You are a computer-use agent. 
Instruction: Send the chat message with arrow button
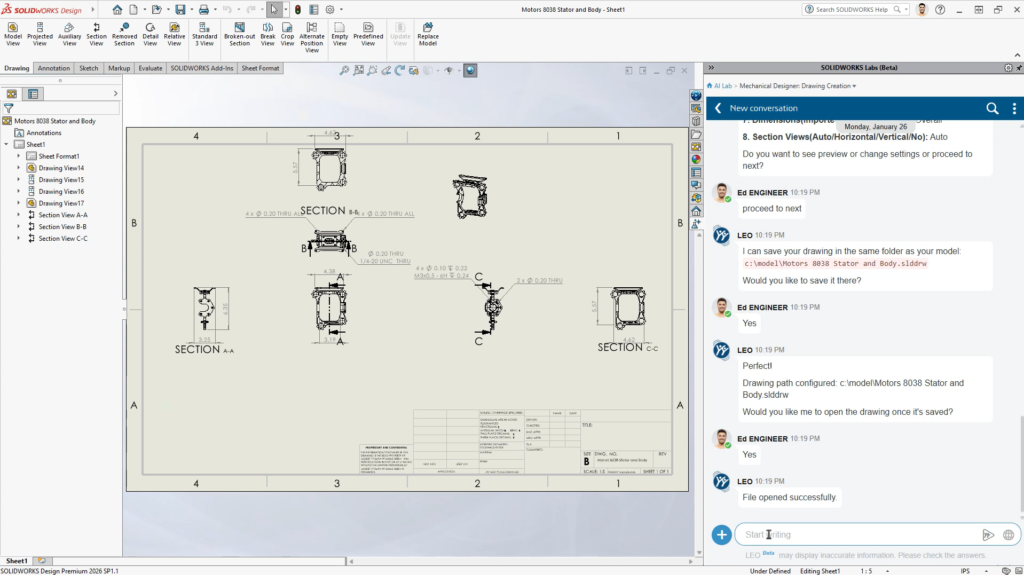point(988,535)
